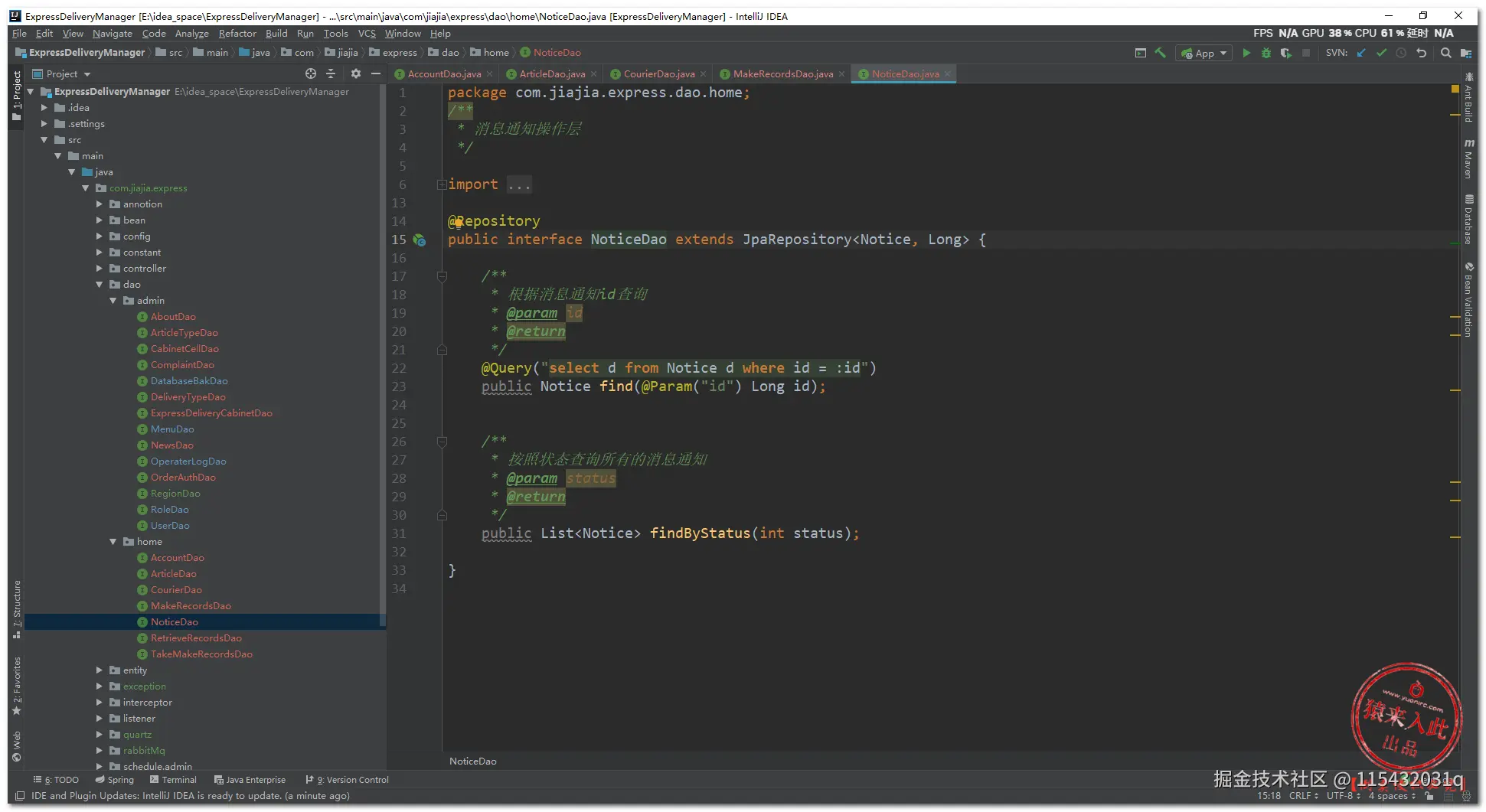
Task: Click the NoticeDao editor breadcrumb at bottom
Action: [473, 761]
